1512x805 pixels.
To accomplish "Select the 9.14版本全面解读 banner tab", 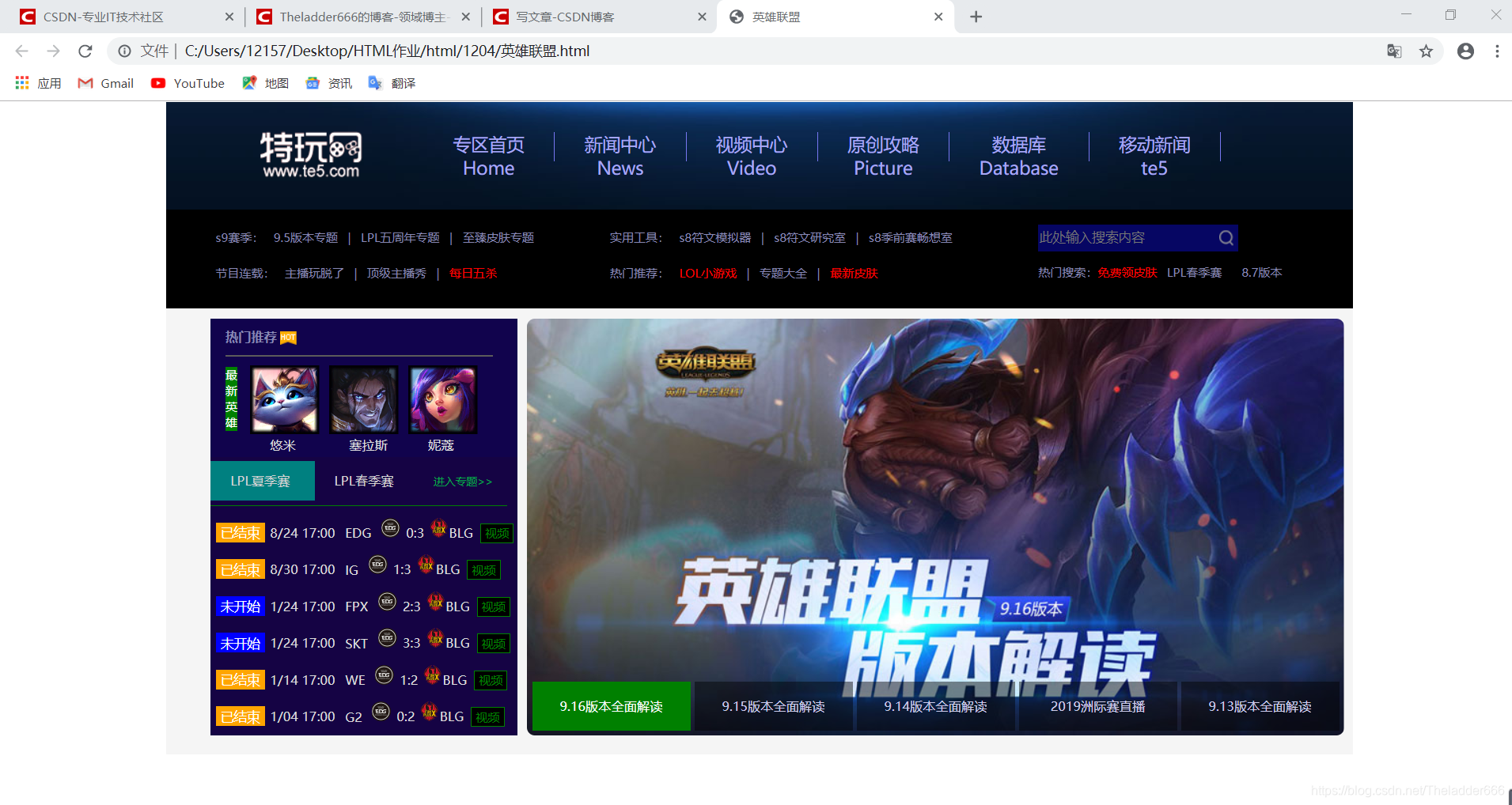I will (x=936, y=706).
